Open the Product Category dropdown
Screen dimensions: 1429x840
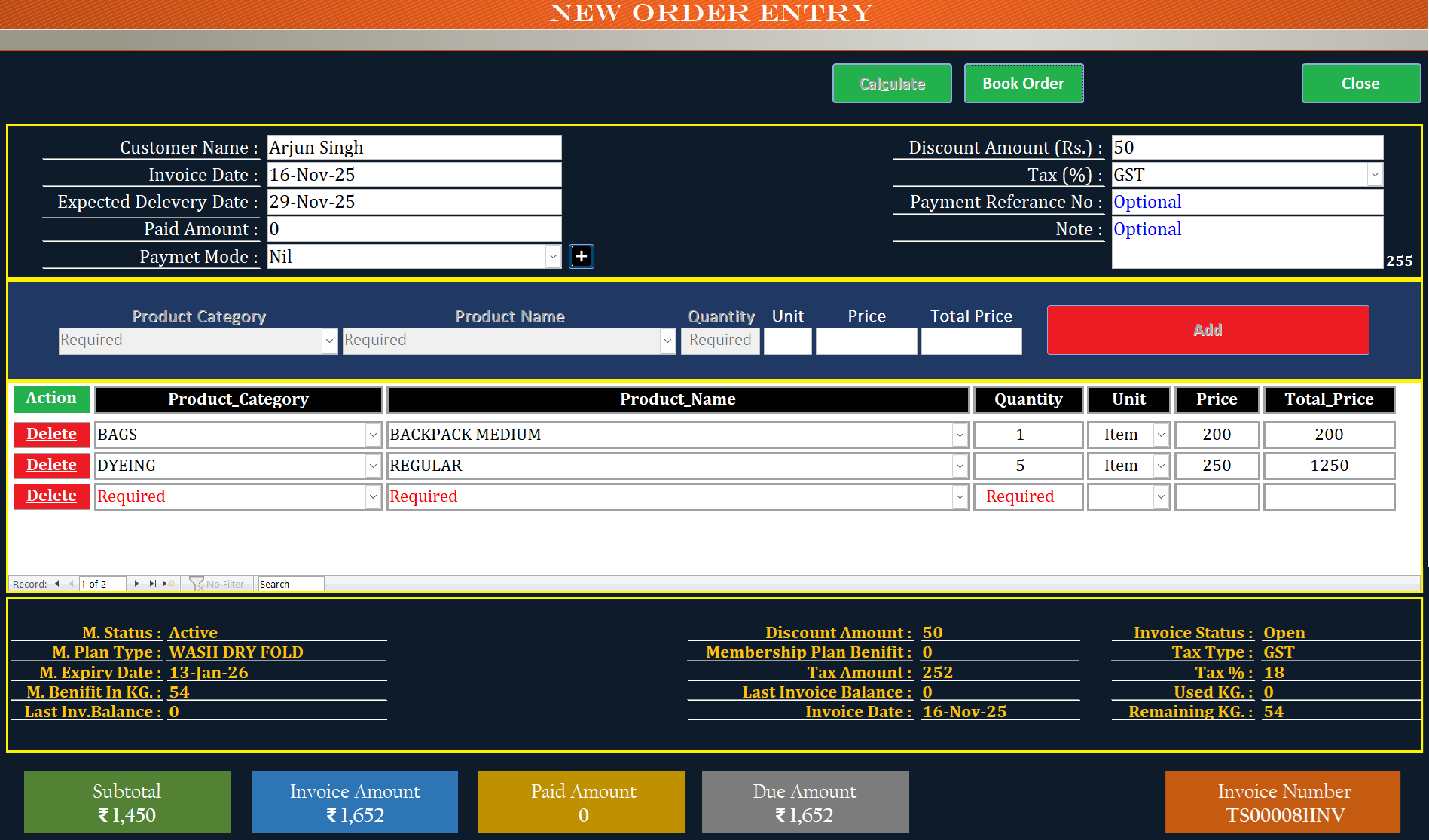[x=329, y=341]
